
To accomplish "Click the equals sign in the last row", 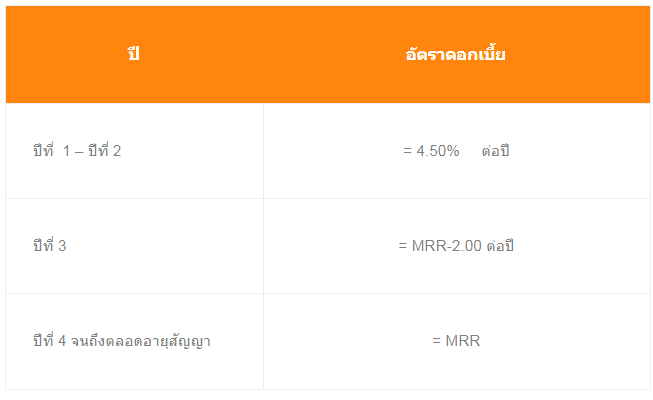I will point(436,341).
